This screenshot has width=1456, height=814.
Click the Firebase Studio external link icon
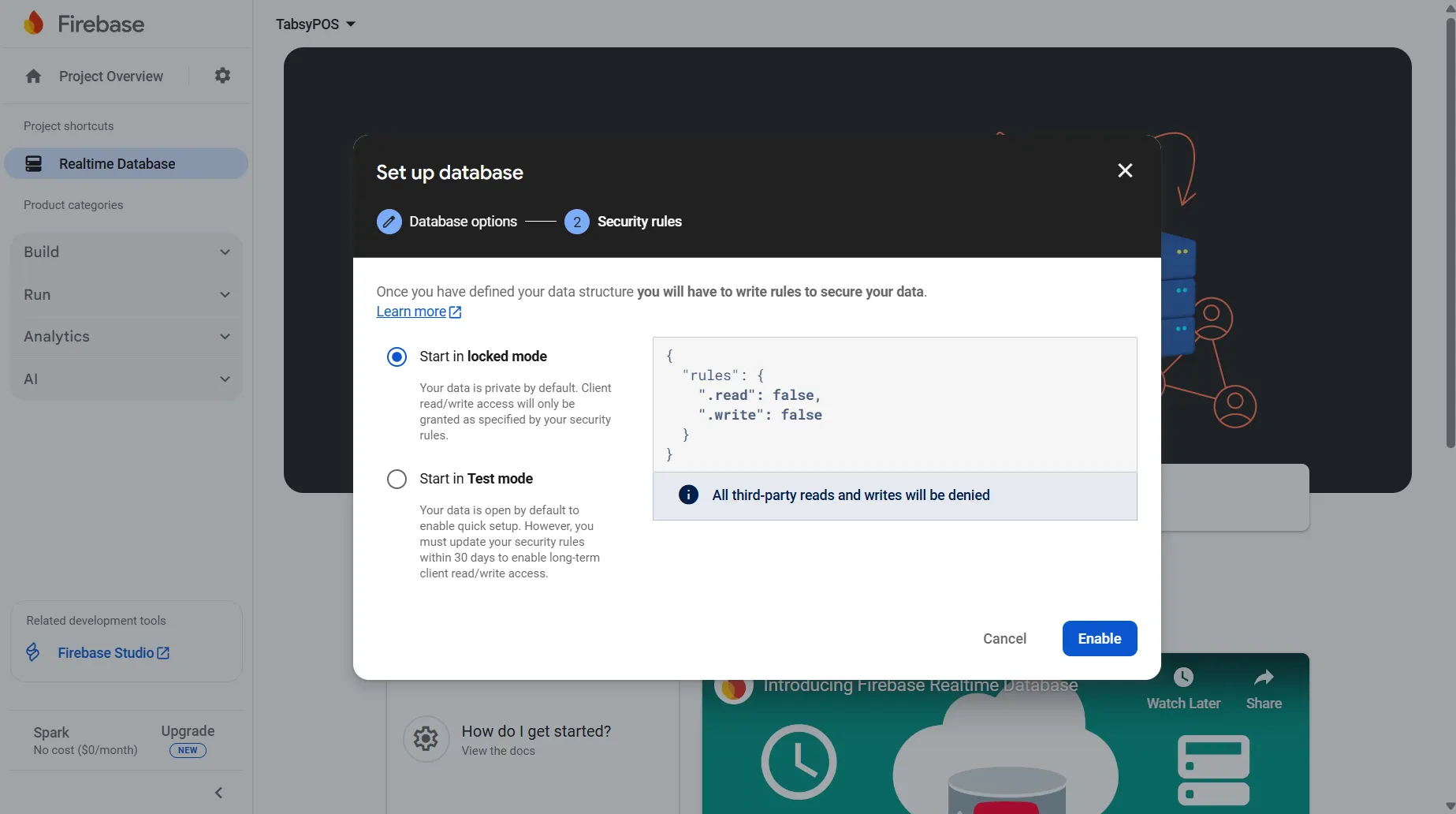click(x=163, y=653)
